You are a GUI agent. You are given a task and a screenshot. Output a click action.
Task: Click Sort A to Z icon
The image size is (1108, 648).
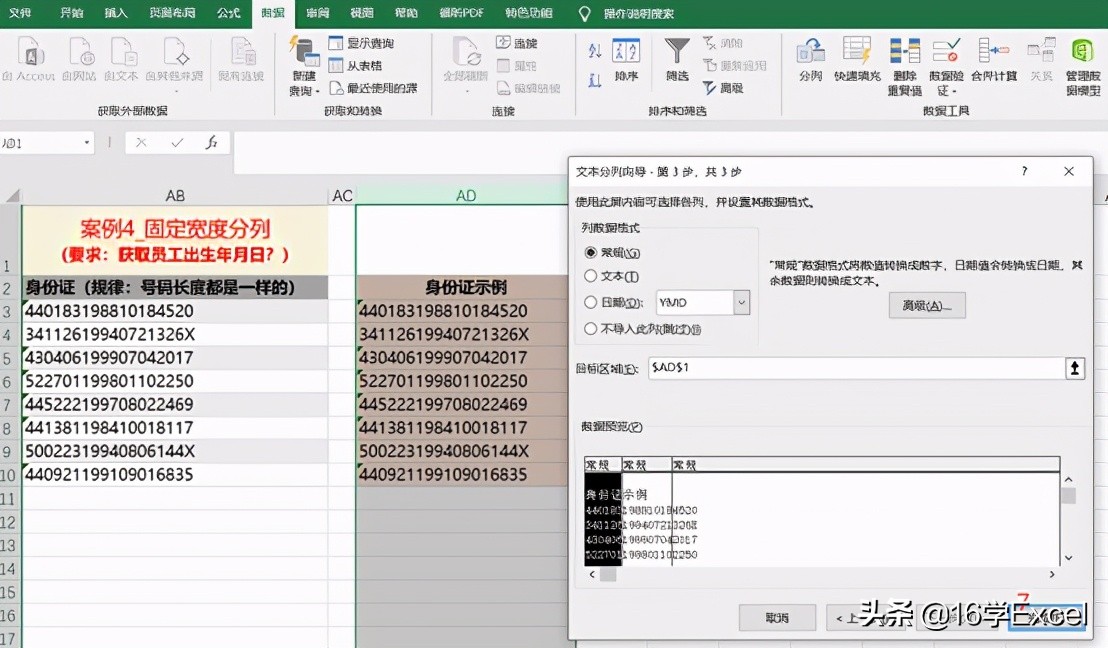[x=595, y=51]
